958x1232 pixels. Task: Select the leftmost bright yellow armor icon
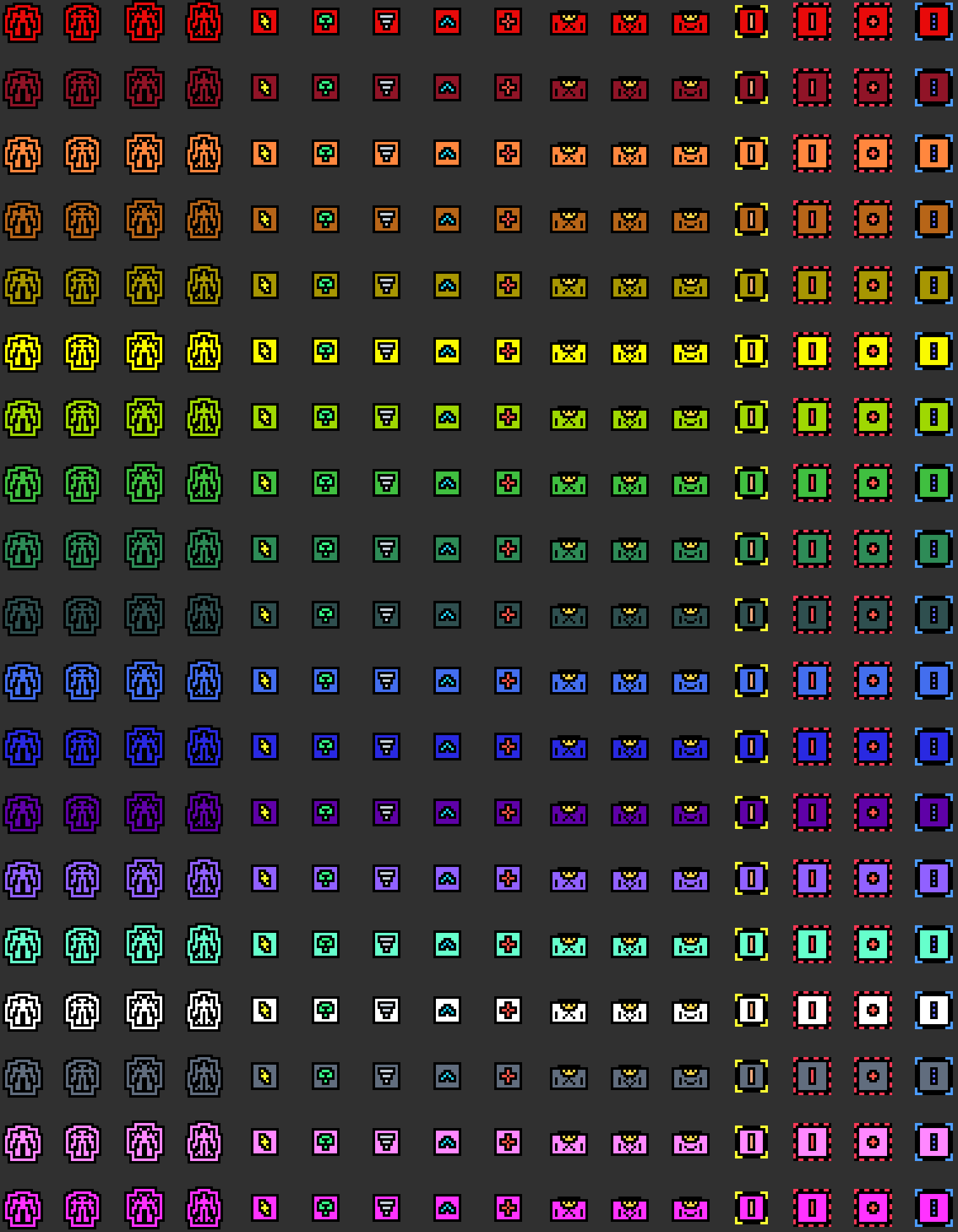pos(23,352)
